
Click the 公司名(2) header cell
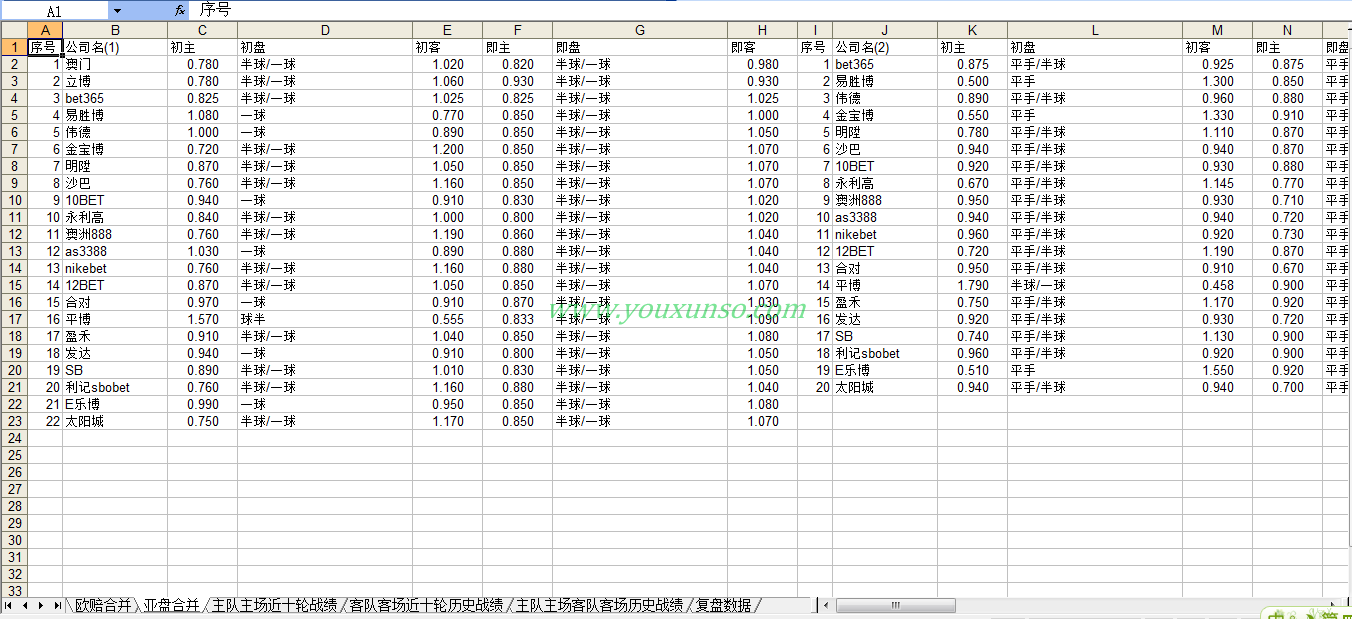(885, 47)
